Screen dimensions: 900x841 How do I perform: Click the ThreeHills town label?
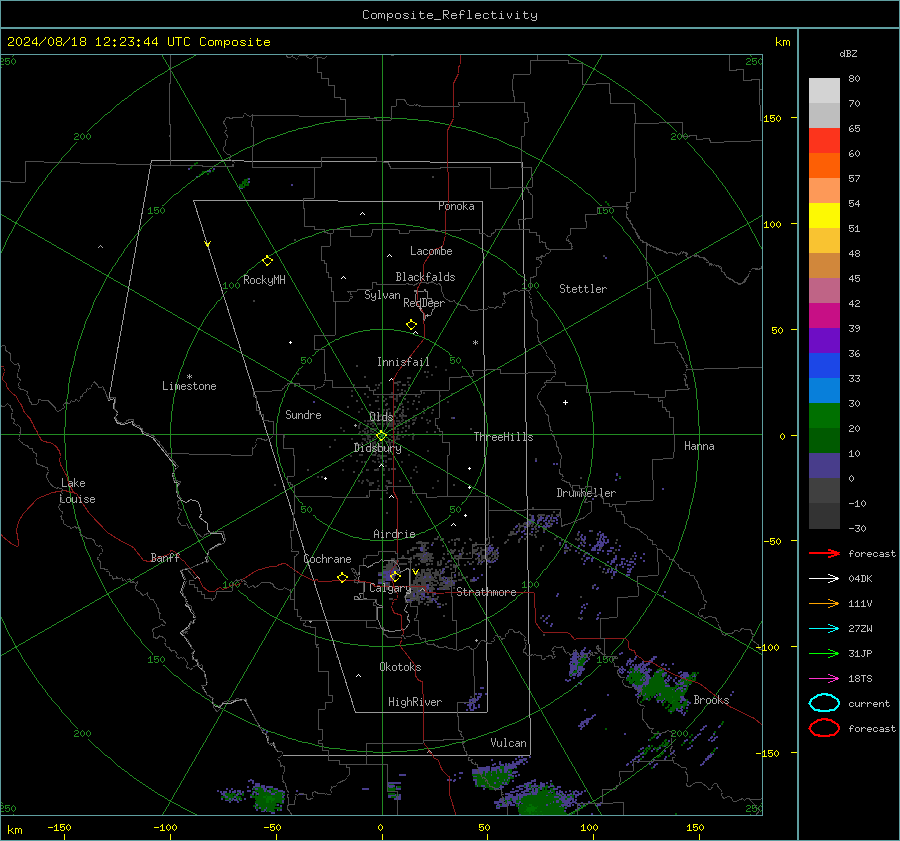(x=503, y=437)
